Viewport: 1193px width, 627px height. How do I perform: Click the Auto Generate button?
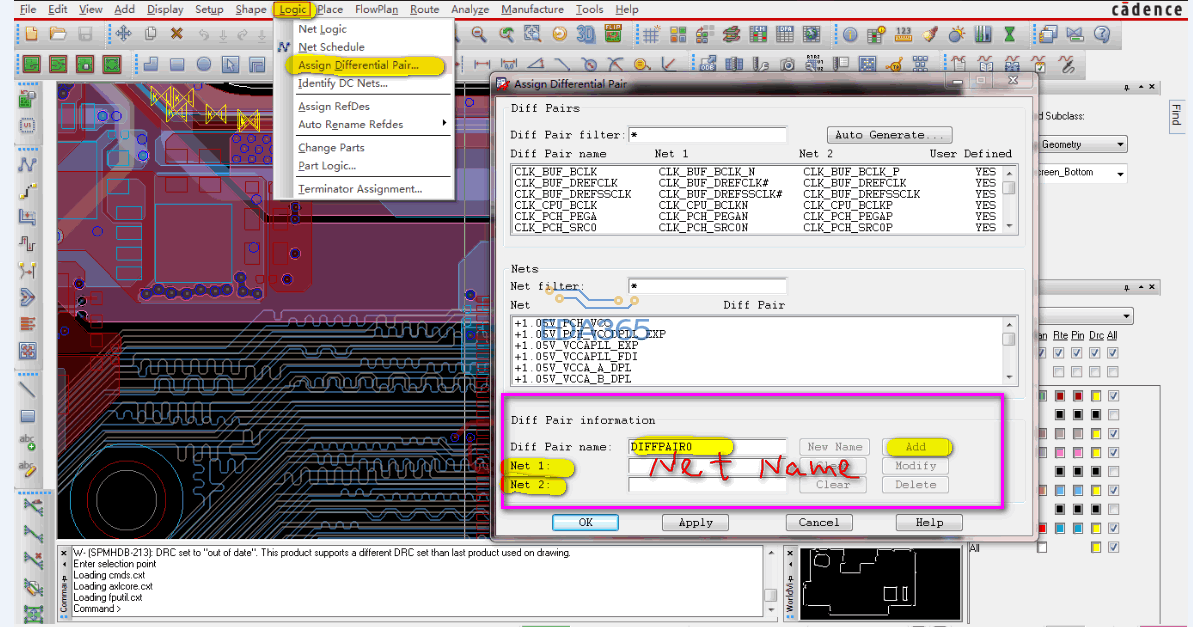[889, 135]
